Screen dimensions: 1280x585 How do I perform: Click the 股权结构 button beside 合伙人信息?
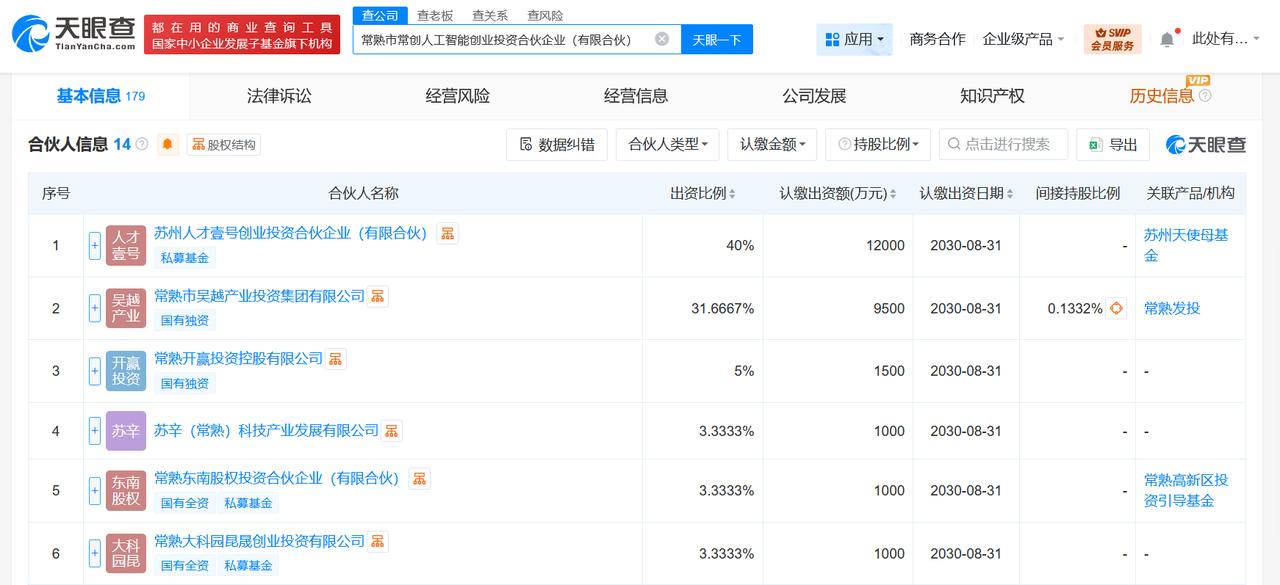pos(223,145)
